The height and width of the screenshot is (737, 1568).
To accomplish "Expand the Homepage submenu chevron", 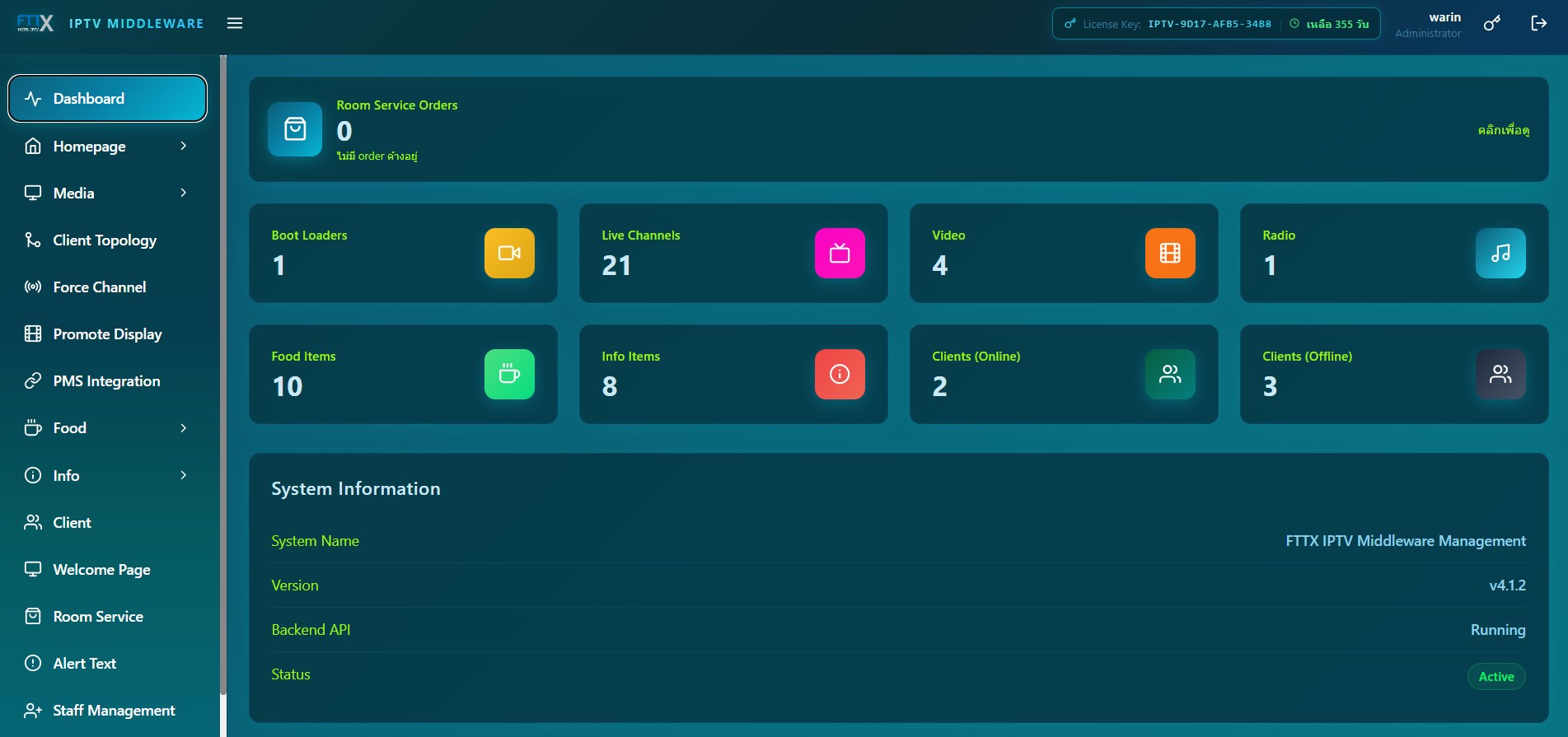I will [x=183, y=146].
